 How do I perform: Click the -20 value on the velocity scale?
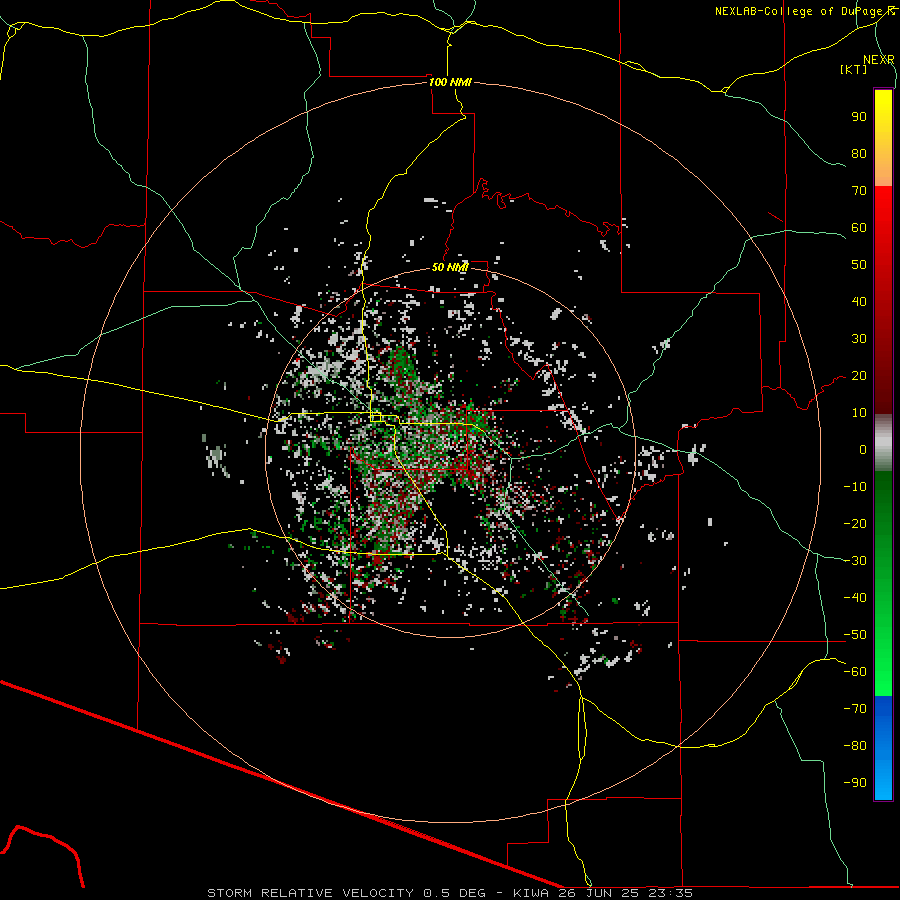855,523
